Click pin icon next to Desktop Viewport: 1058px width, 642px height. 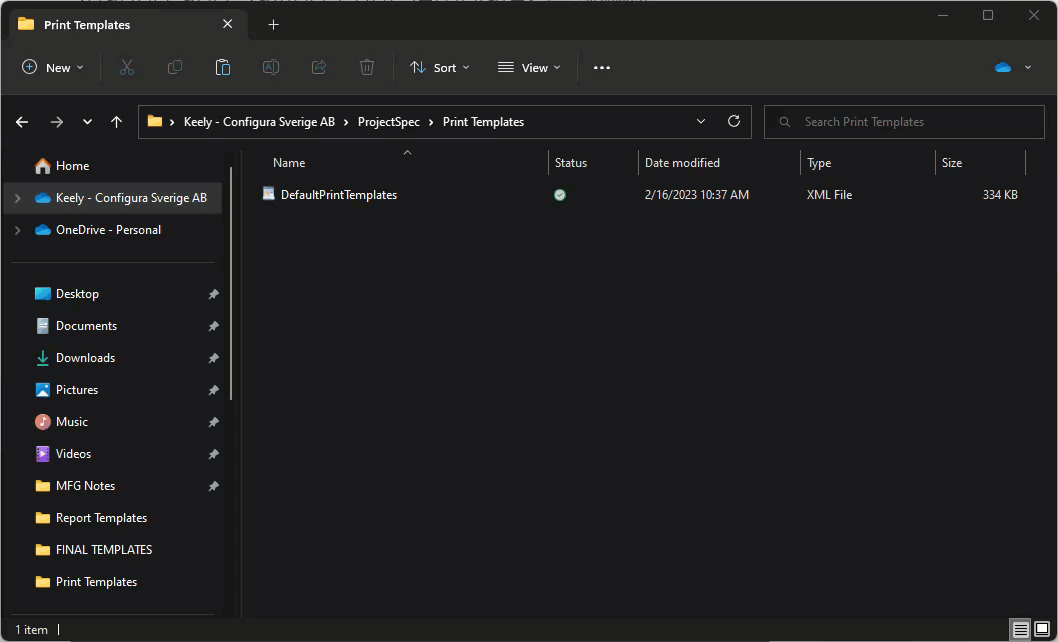tap(213, 294)
